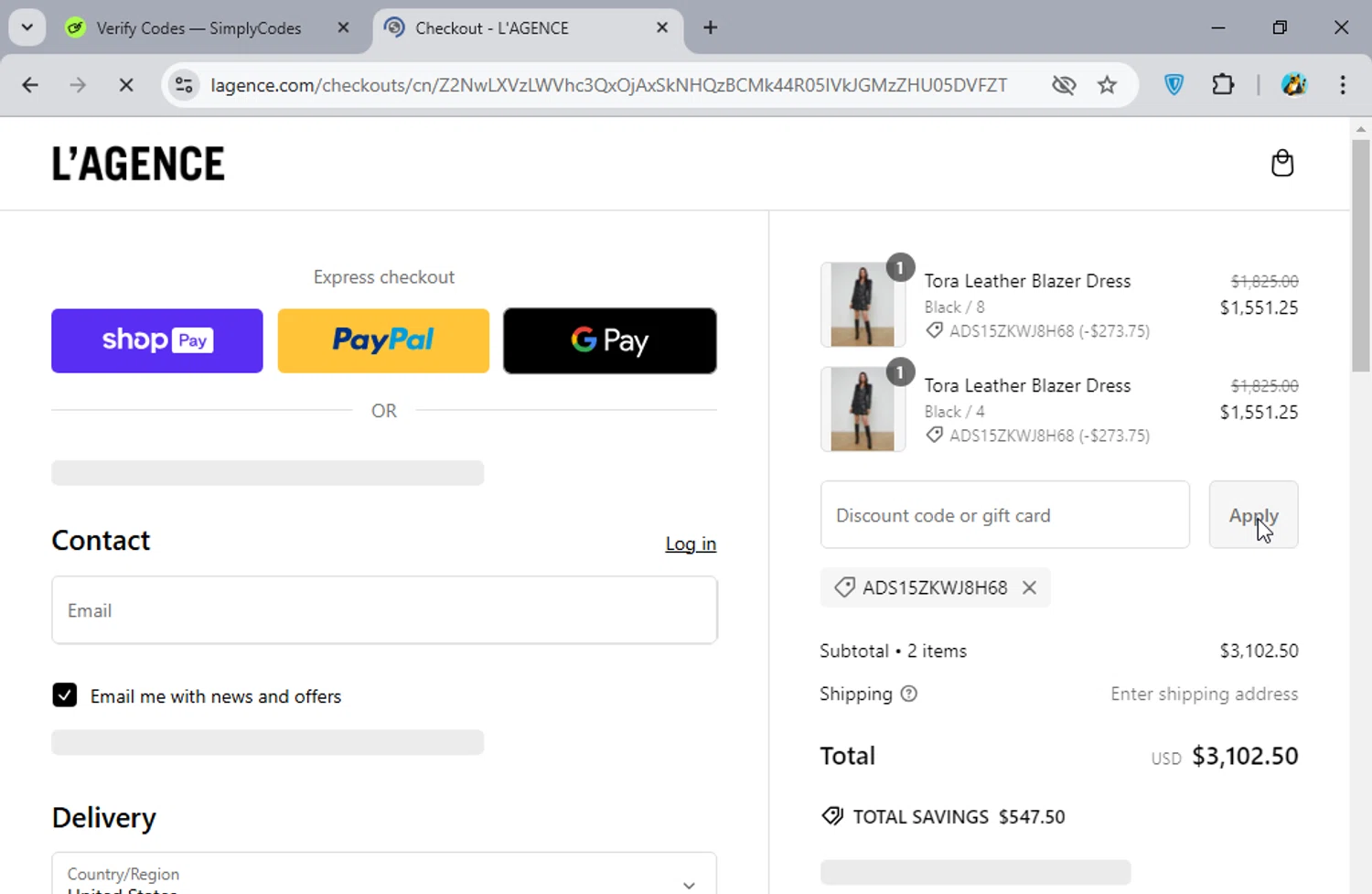Image resolution: width=1372 pixels, height=894 pixels.
Task: Choose PayPal express checkout
Action: tap(383, 340)
